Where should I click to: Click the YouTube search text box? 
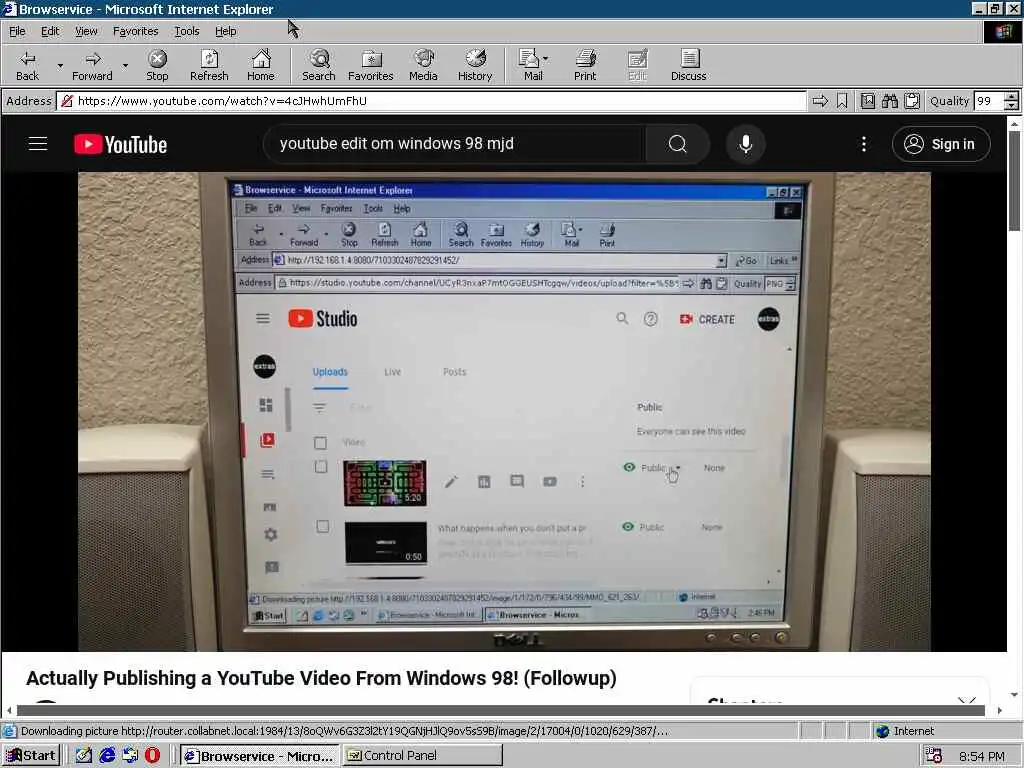click(455, 144)
